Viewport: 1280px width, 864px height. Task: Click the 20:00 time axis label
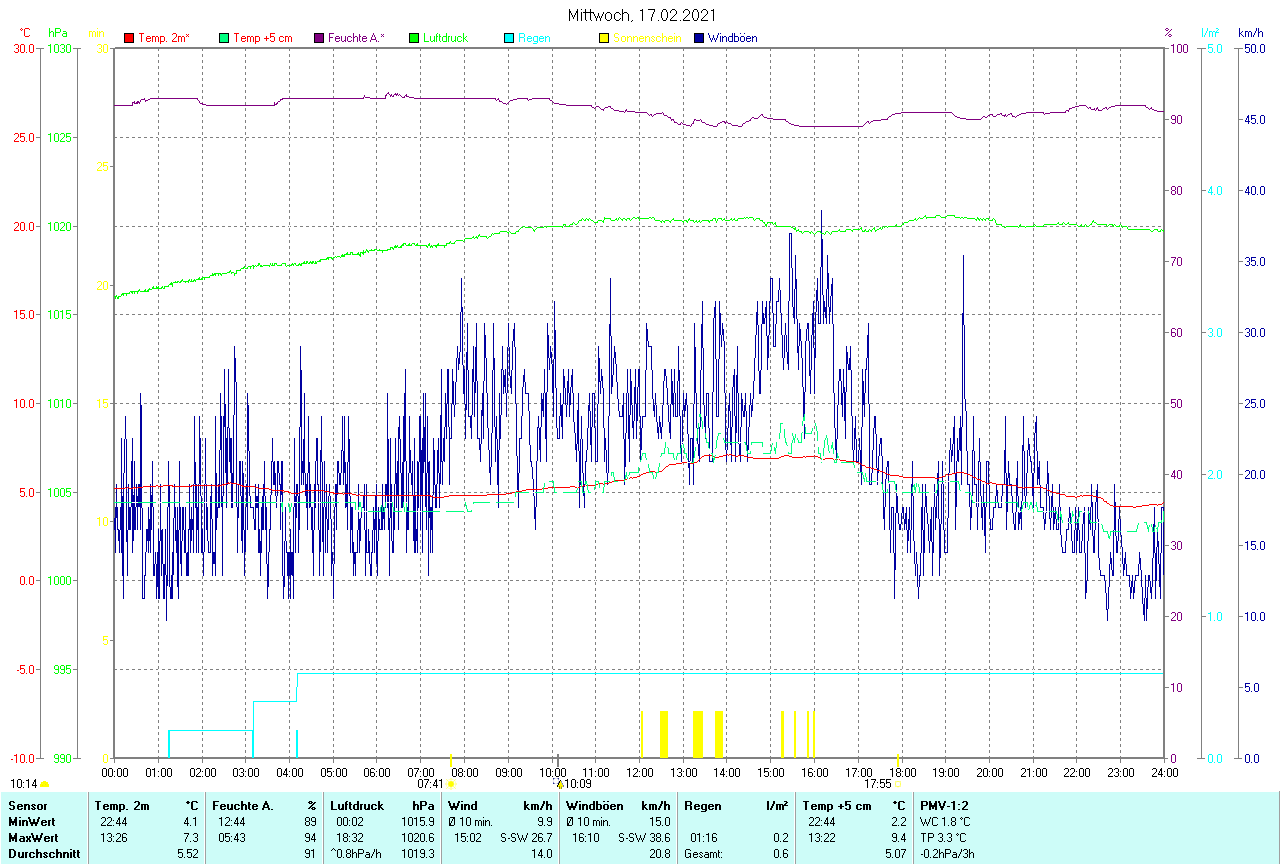click(989, 772)
